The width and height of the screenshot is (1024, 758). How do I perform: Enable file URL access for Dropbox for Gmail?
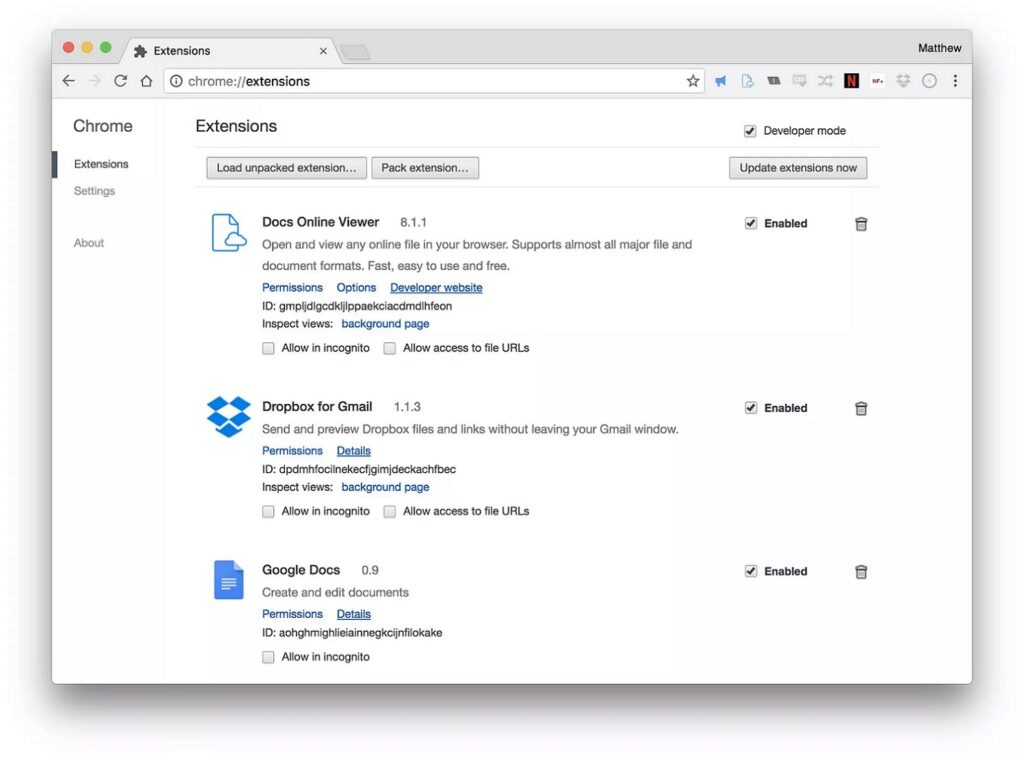click(389, 511)
